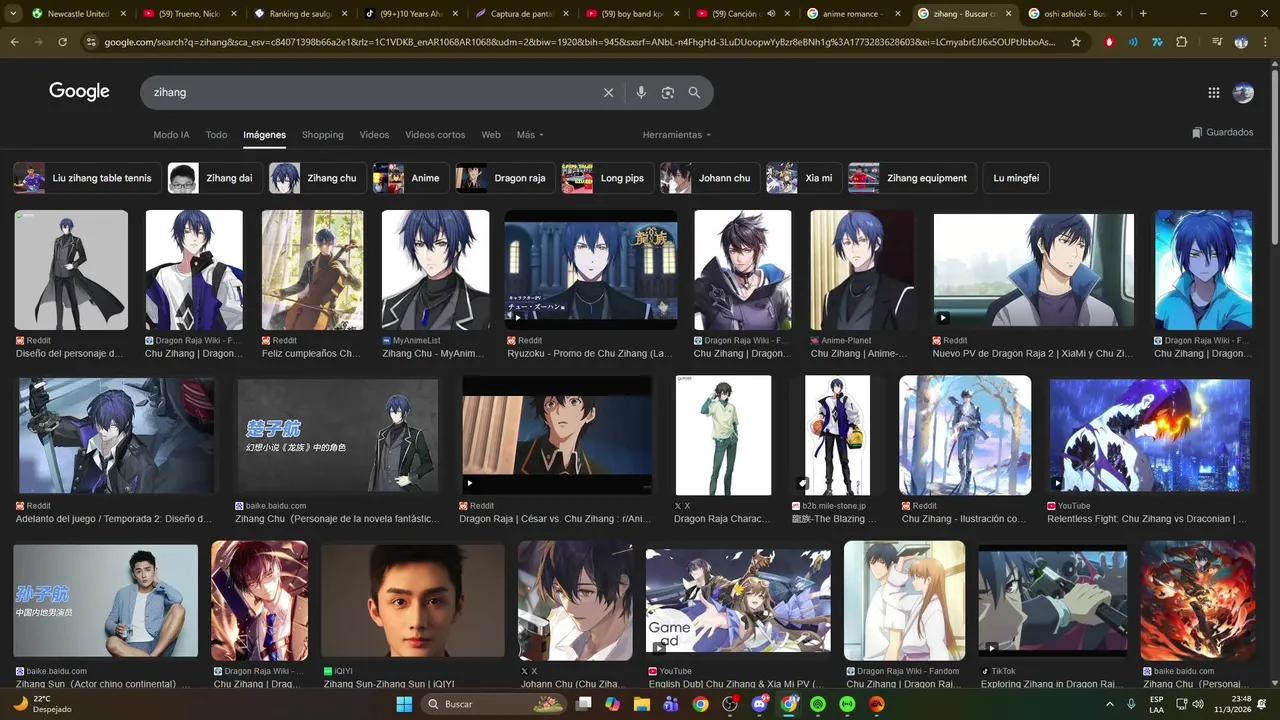This screenshot has height=720, width=1280.
Task: Click the taskbar Buscar search field
Action: tap(494, 704)
